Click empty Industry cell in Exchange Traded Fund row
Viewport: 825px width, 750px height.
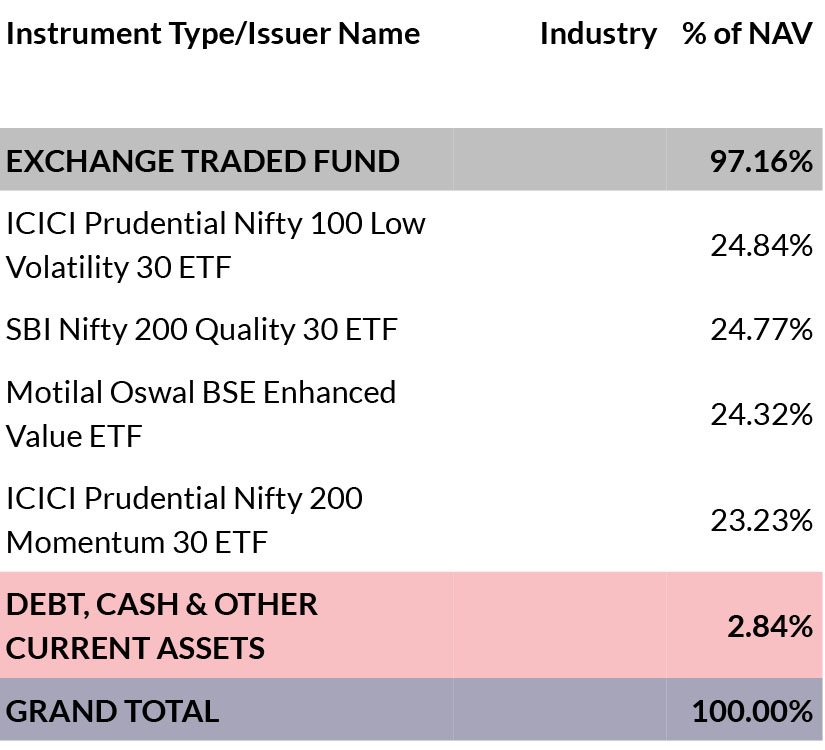pos(559,159)
